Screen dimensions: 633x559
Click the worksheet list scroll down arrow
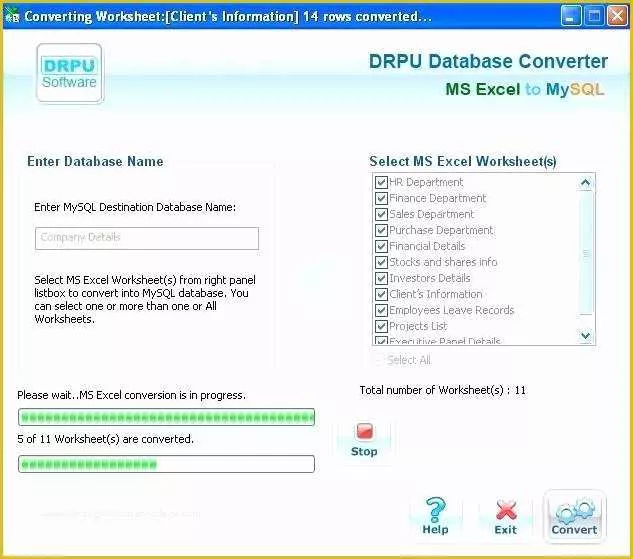585,335
